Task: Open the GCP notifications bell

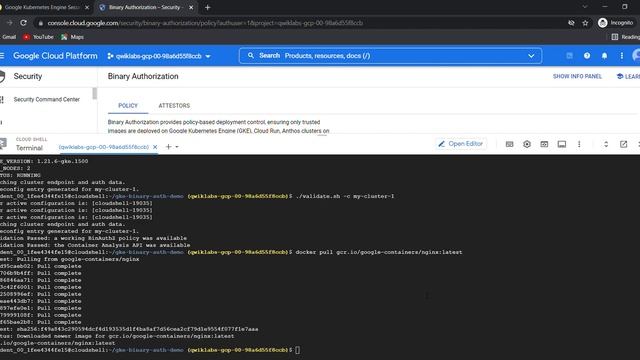Action: [x=604, y=56]
